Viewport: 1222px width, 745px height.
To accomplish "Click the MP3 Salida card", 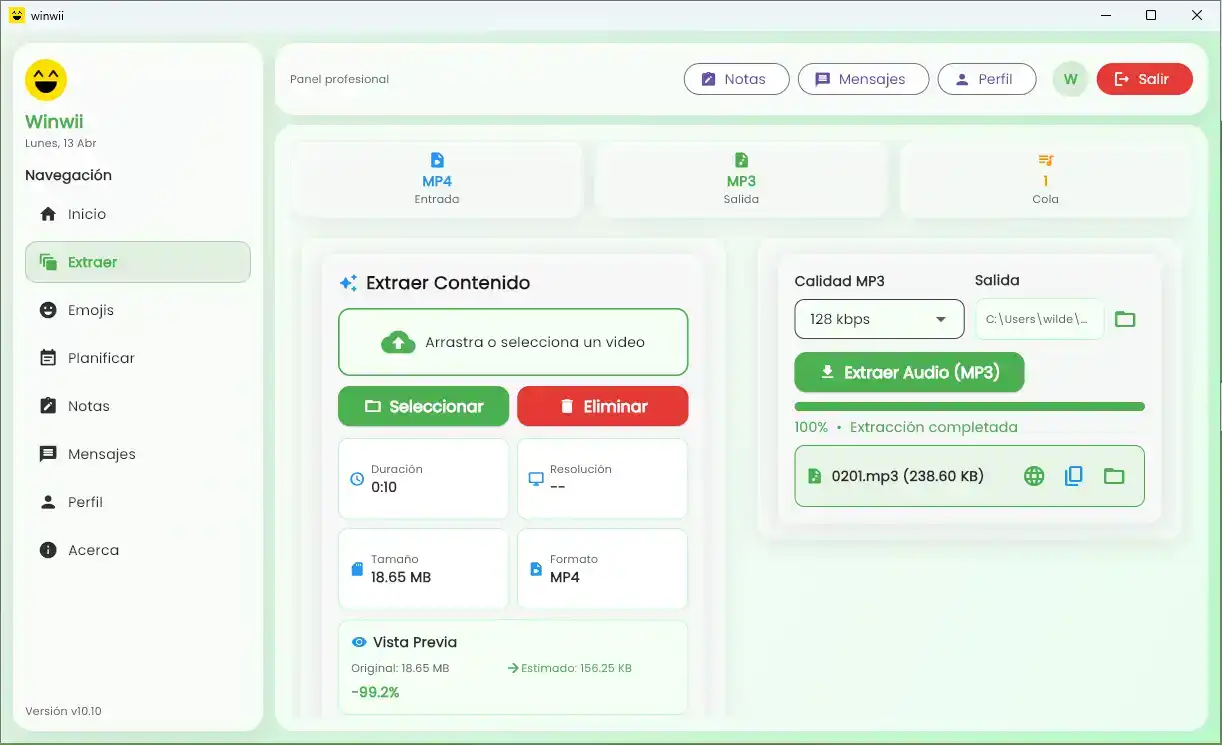I will click(741, 179).
